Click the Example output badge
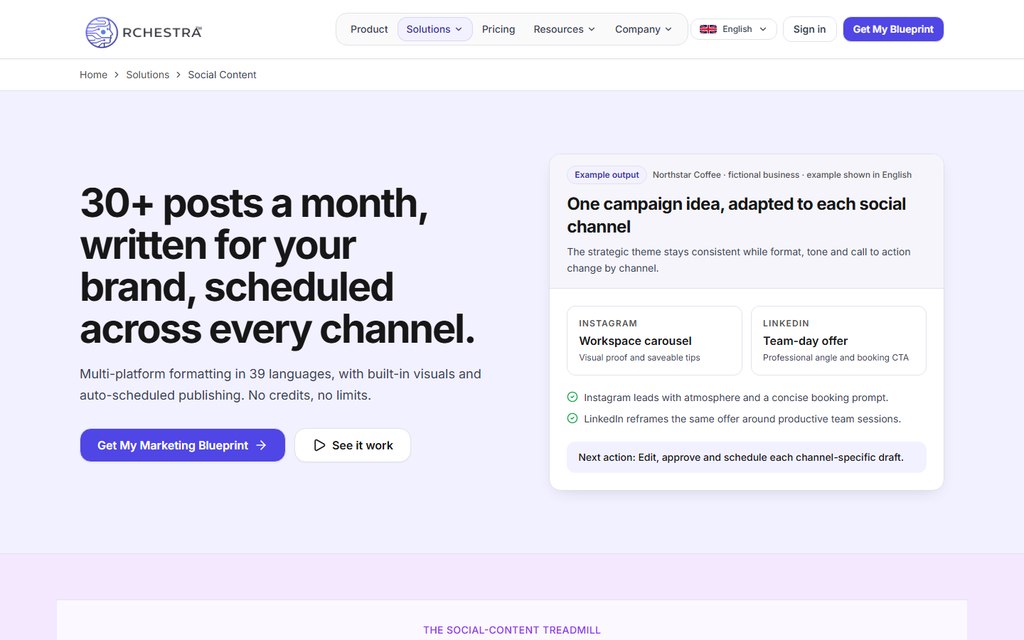 click(x=607, y=175)
